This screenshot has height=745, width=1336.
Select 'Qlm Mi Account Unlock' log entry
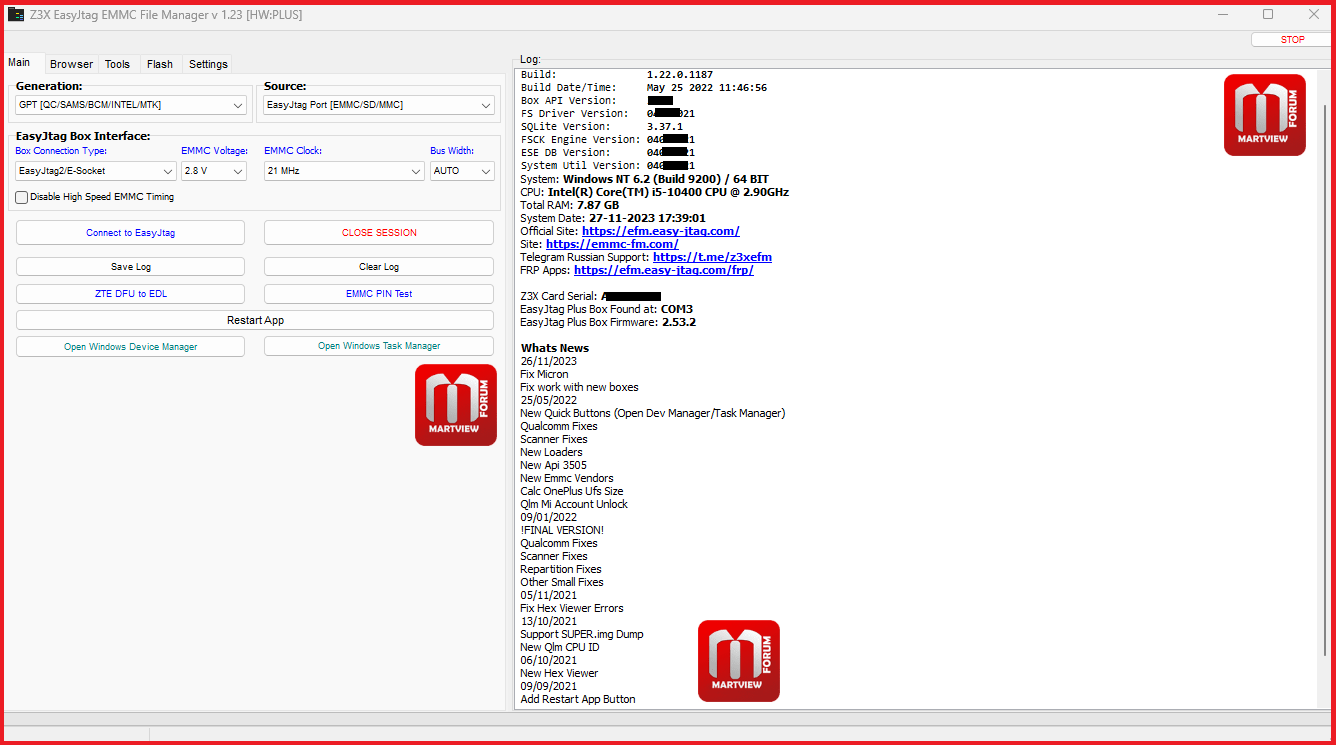(x=574, y=504)
